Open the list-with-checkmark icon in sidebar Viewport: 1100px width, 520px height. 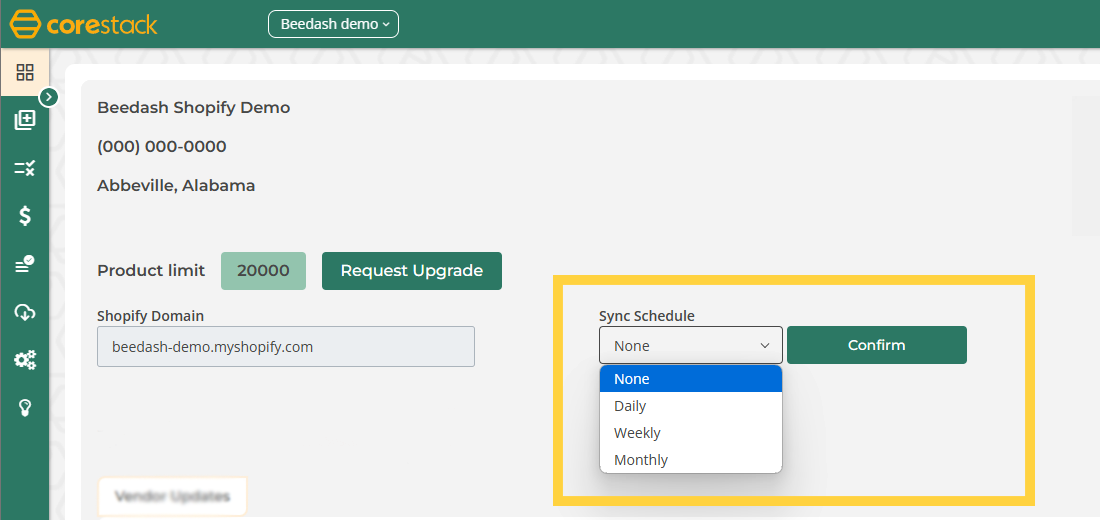pyautogui.click(x=25, y=265)
